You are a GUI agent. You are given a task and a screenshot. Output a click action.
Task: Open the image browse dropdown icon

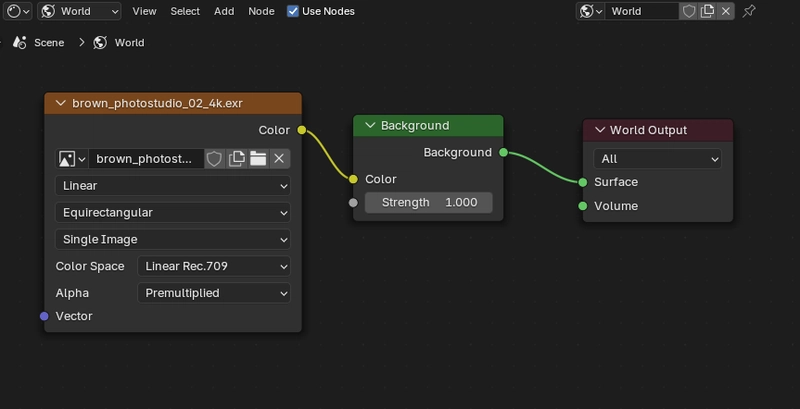point(71,159)
